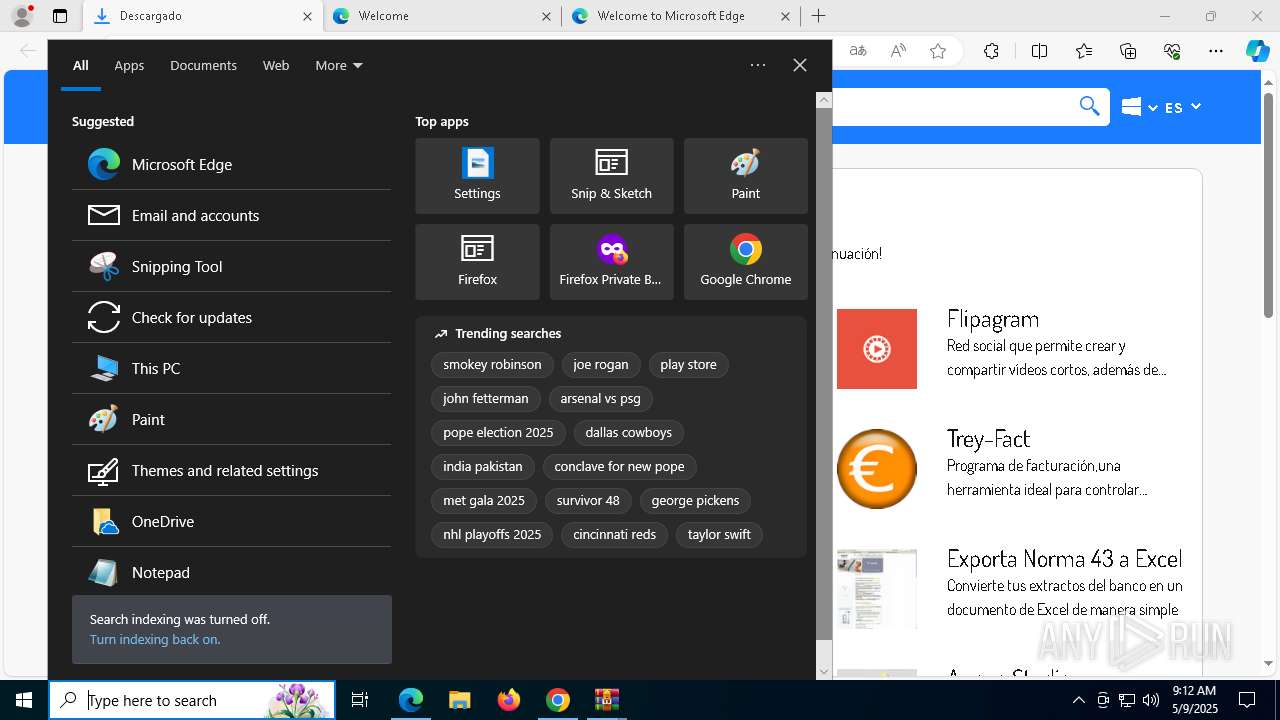Open the Edge profile avatar
1280x720 pixels.
pyautogui.click(x=22, y=16)
